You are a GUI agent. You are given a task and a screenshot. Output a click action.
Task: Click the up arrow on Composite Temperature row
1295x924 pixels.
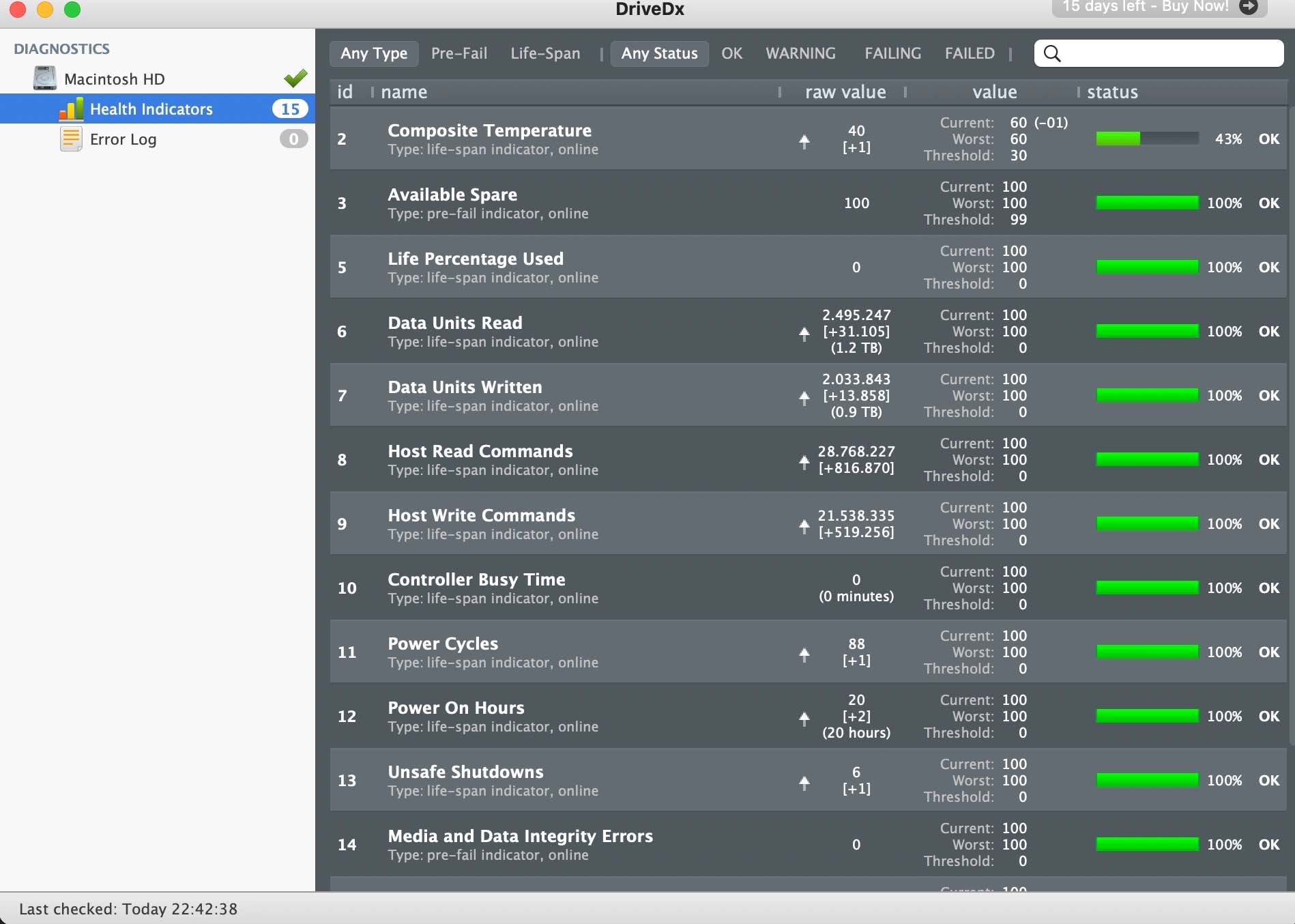804,141
